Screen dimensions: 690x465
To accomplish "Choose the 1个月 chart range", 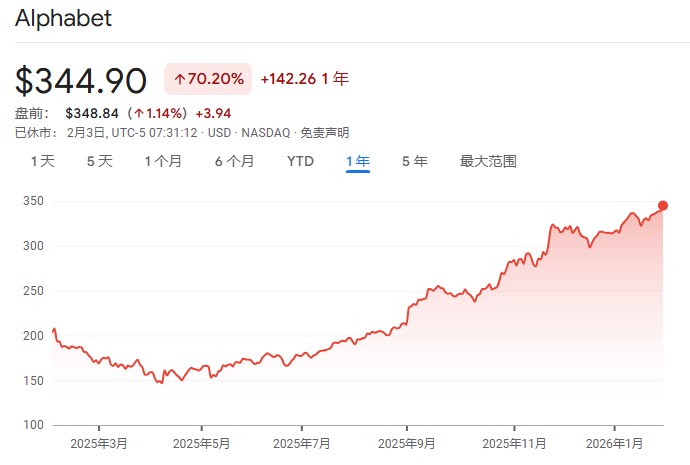I will point(163,161).
